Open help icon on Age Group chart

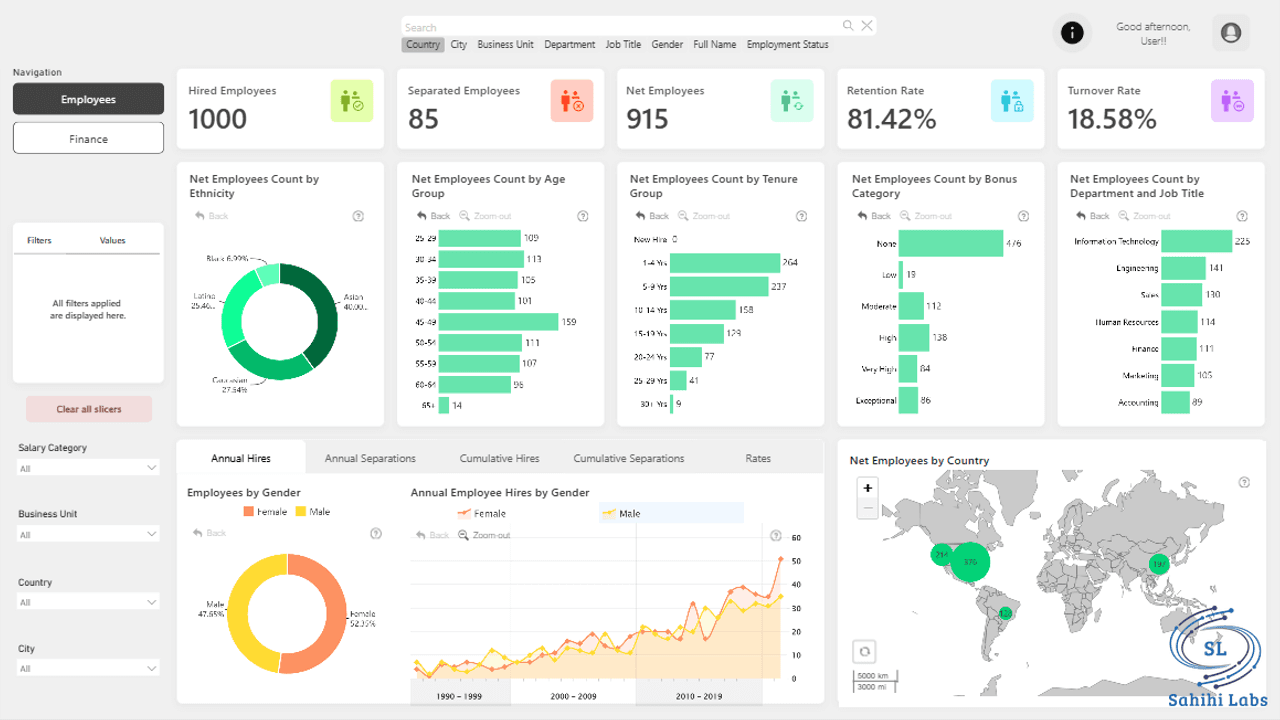click(583, 216)
